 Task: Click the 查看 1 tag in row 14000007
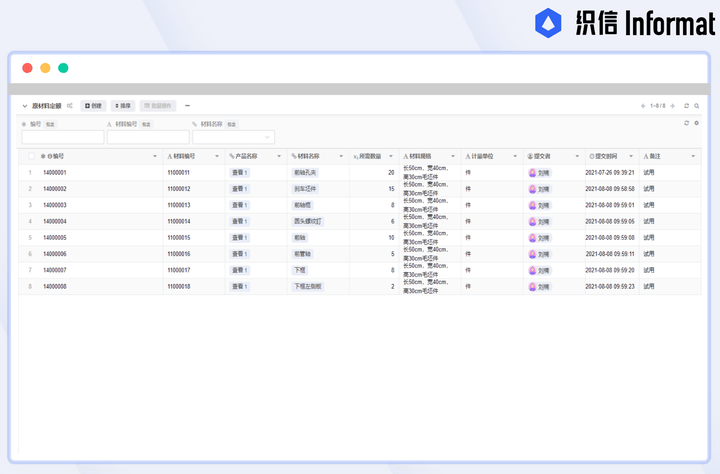click(x=240, y=271)
